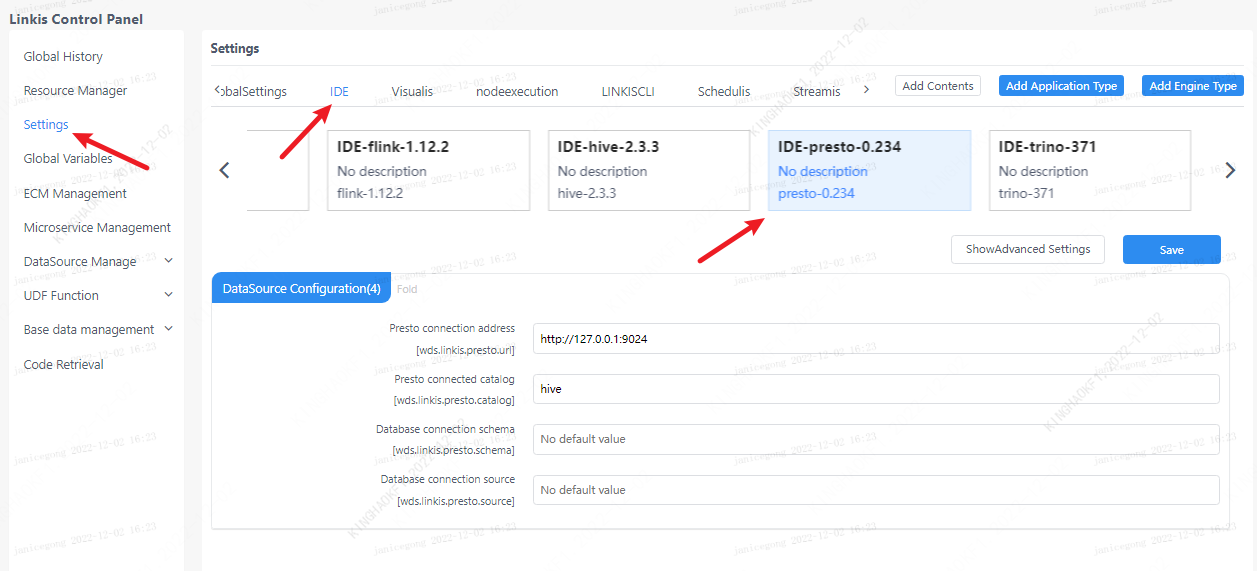Select the IDE-hive-2.3.3 engine card
The height and width of the screenshot is (571, 1257).
[648, 170]
